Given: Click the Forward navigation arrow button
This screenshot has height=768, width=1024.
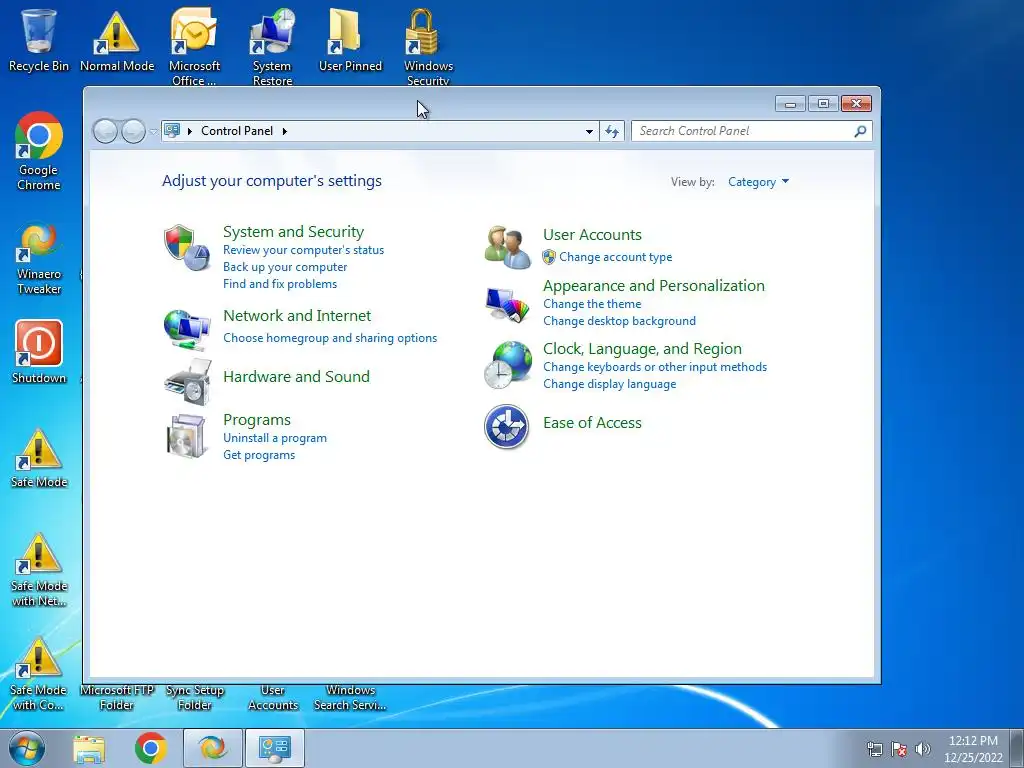Looking at the screenshot, I should (133, 131).
